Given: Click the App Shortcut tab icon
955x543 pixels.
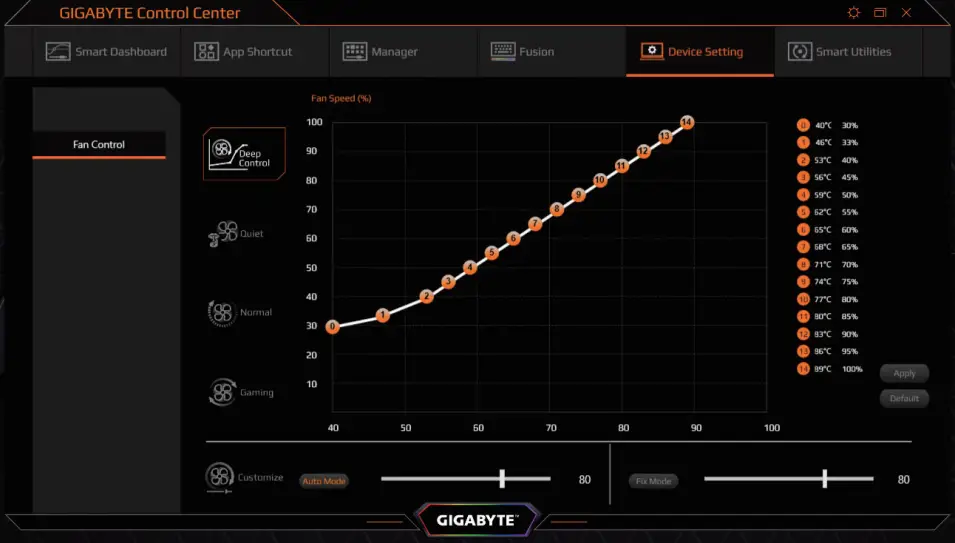Looking at the screenshot, I should coord(206,52).
